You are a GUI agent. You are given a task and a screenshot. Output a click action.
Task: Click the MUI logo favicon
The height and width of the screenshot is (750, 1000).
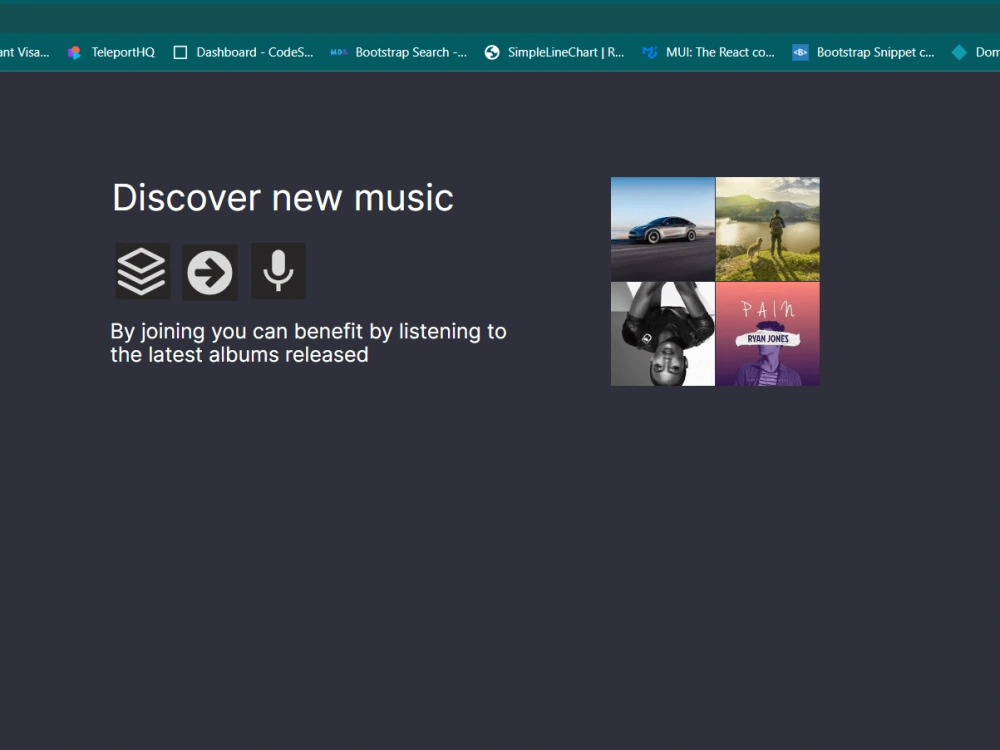(x=650, y=52)
